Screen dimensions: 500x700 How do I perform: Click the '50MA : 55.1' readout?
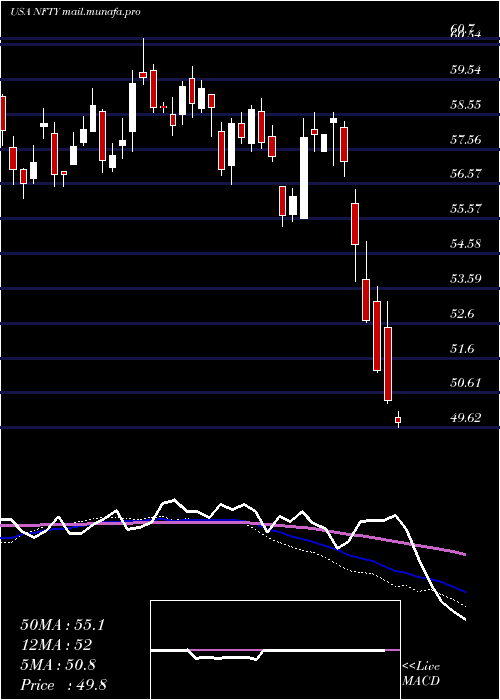[62, 625]
